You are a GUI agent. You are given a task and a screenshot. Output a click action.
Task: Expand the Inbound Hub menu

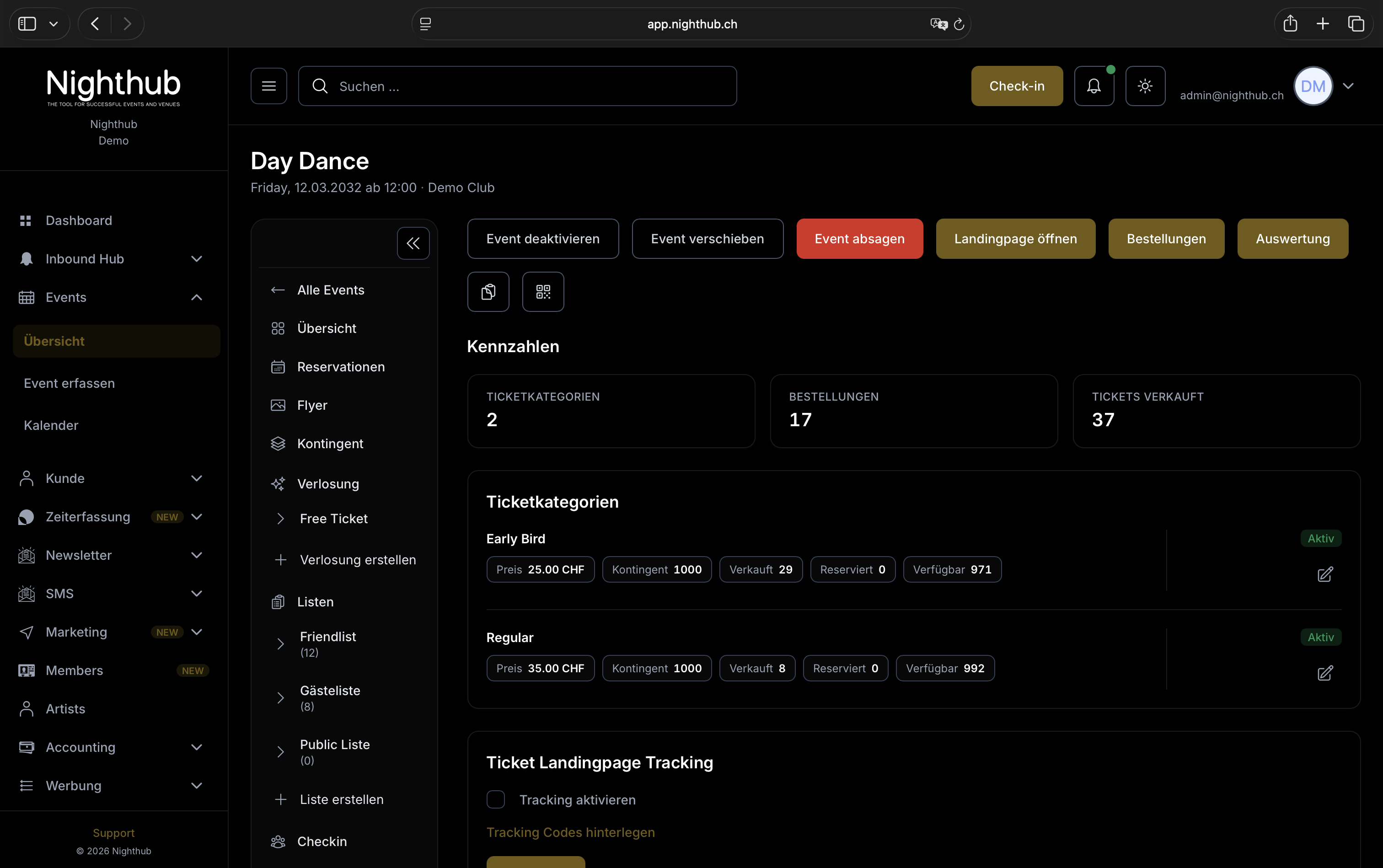click(196, 259)
